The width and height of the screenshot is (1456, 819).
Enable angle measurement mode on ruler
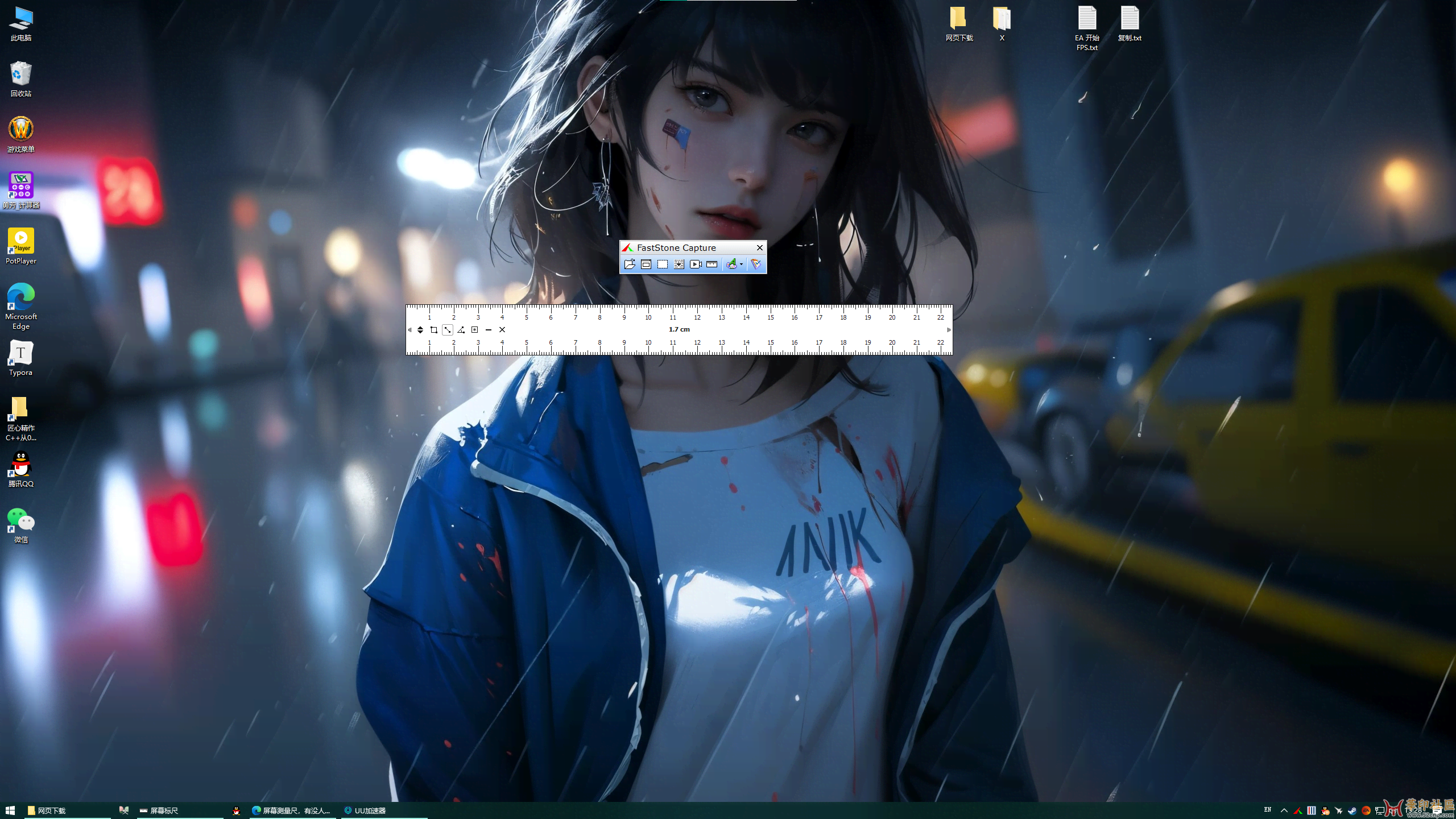(x=461, y=330)
